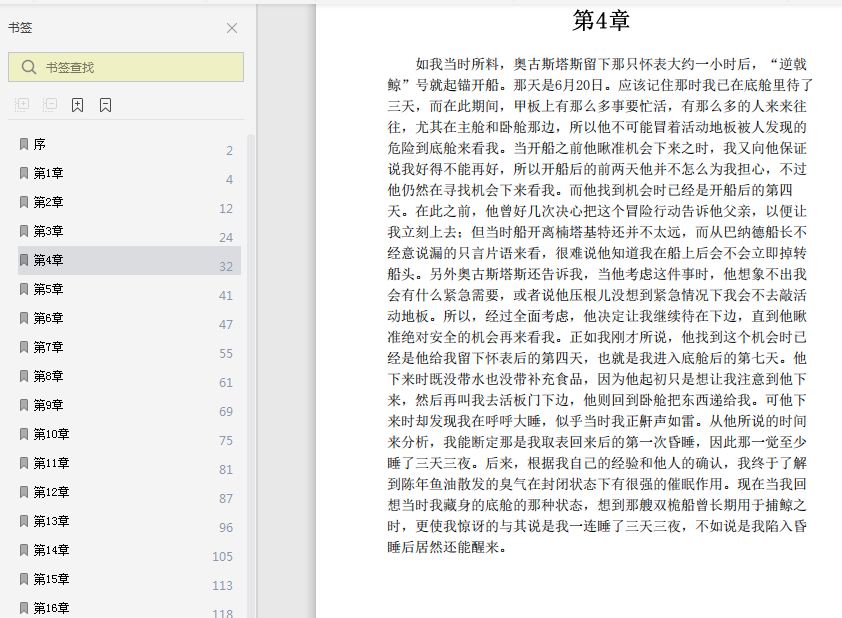This screenshot has height=618, width=842.
Task: Click the expand all bookmarks icon
Action: [x=22, y=105]
